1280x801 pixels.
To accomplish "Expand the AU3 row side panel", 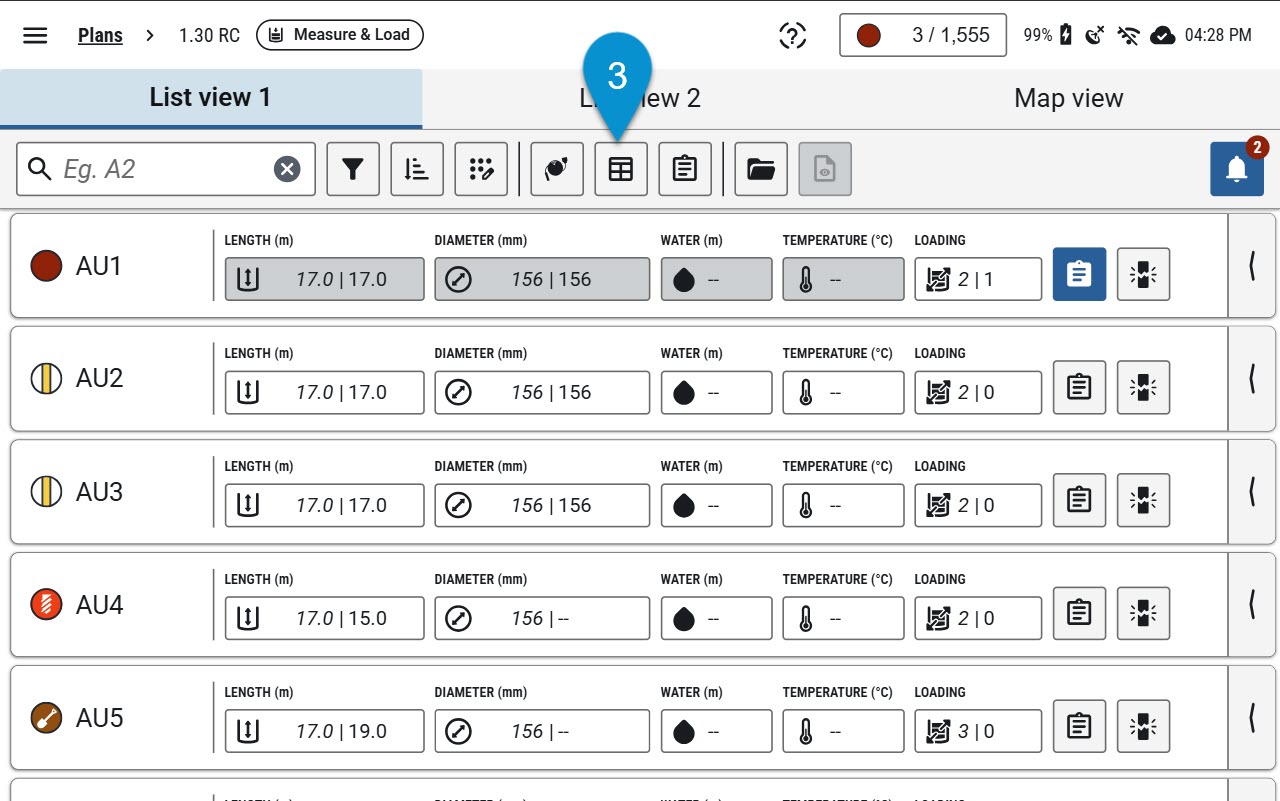I will click(x=1252, y=492).
